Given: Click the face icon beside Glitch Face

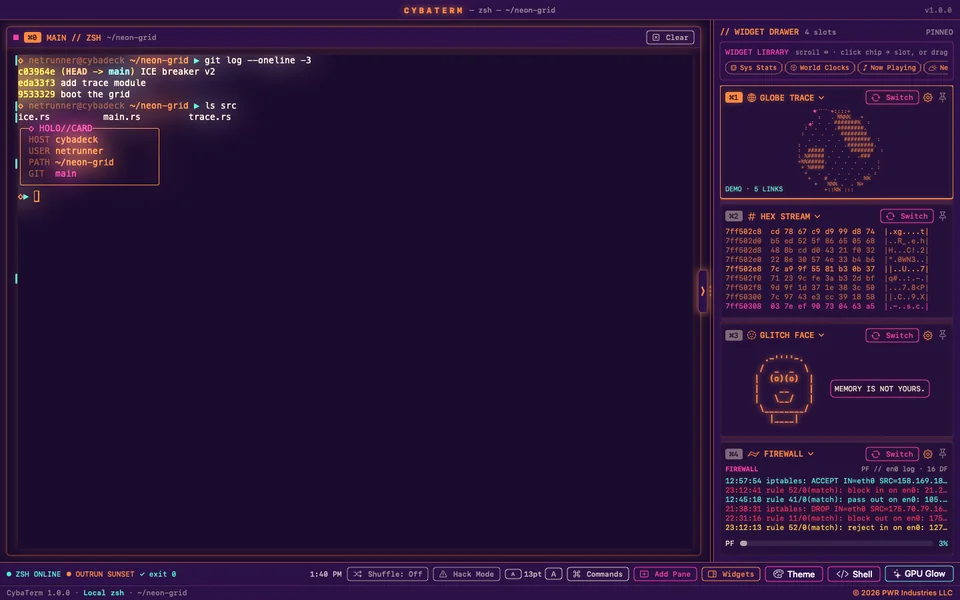Looking at the screenshot, I should pyautogui.click(x=751, y=335).
